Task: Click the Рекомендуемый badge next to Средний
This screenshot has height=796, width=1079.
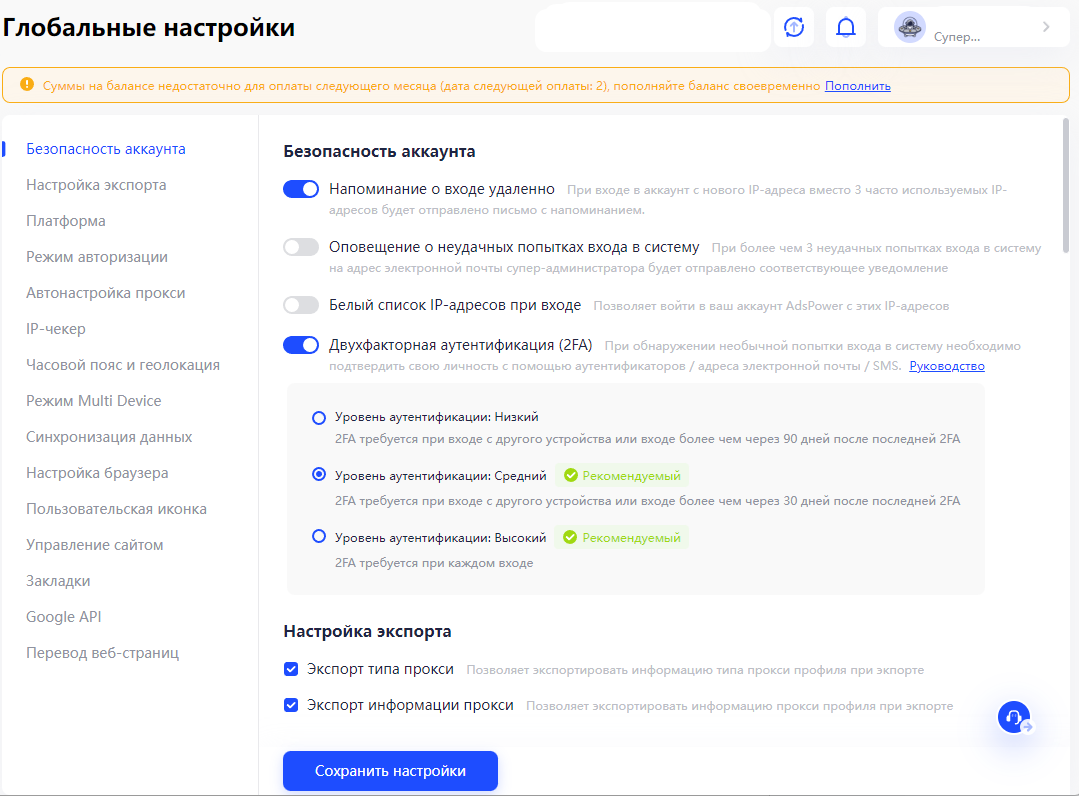Action: pos(622,475)
